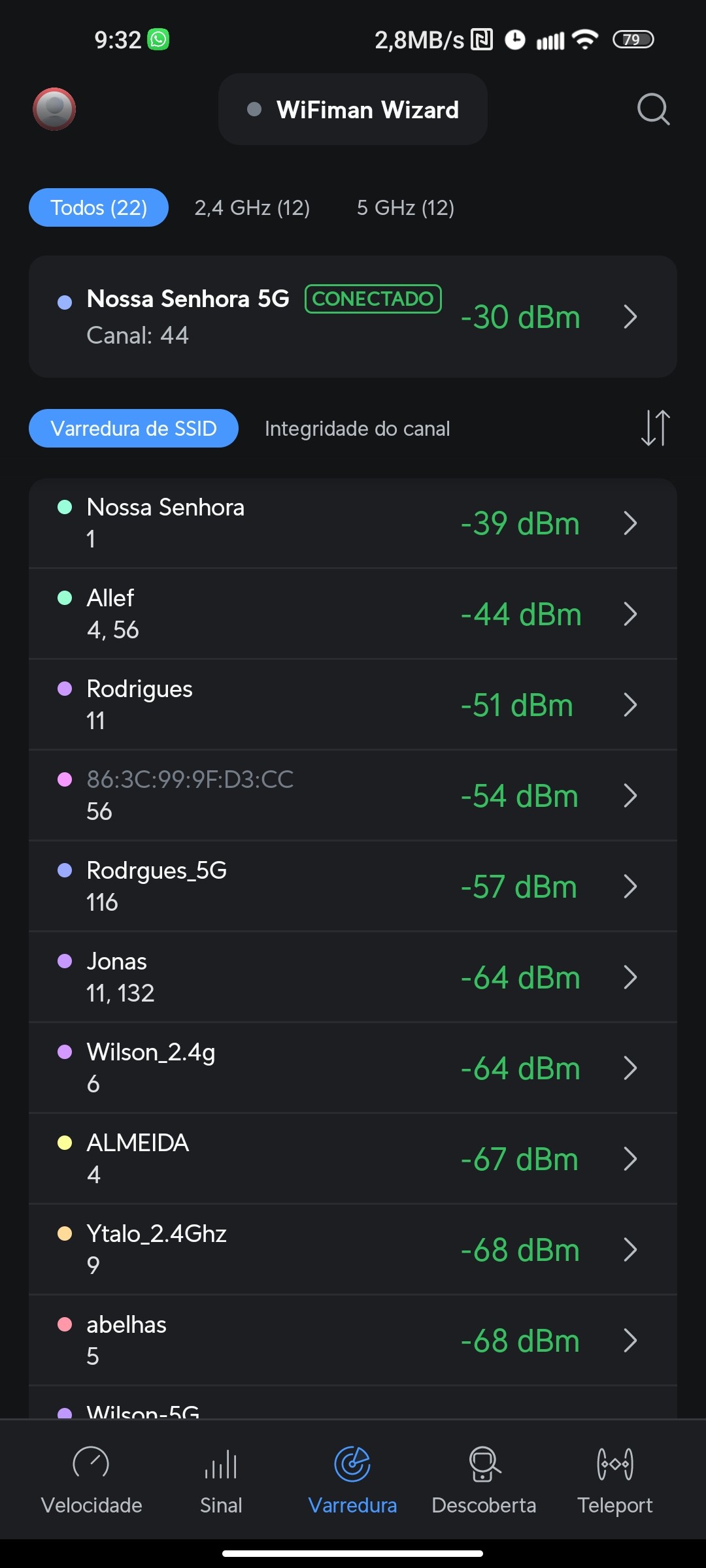Expand the Rodrgues_5G network chevron
Screen dimensions: 706x1568
pyautogui.click(x=630, y=887)
